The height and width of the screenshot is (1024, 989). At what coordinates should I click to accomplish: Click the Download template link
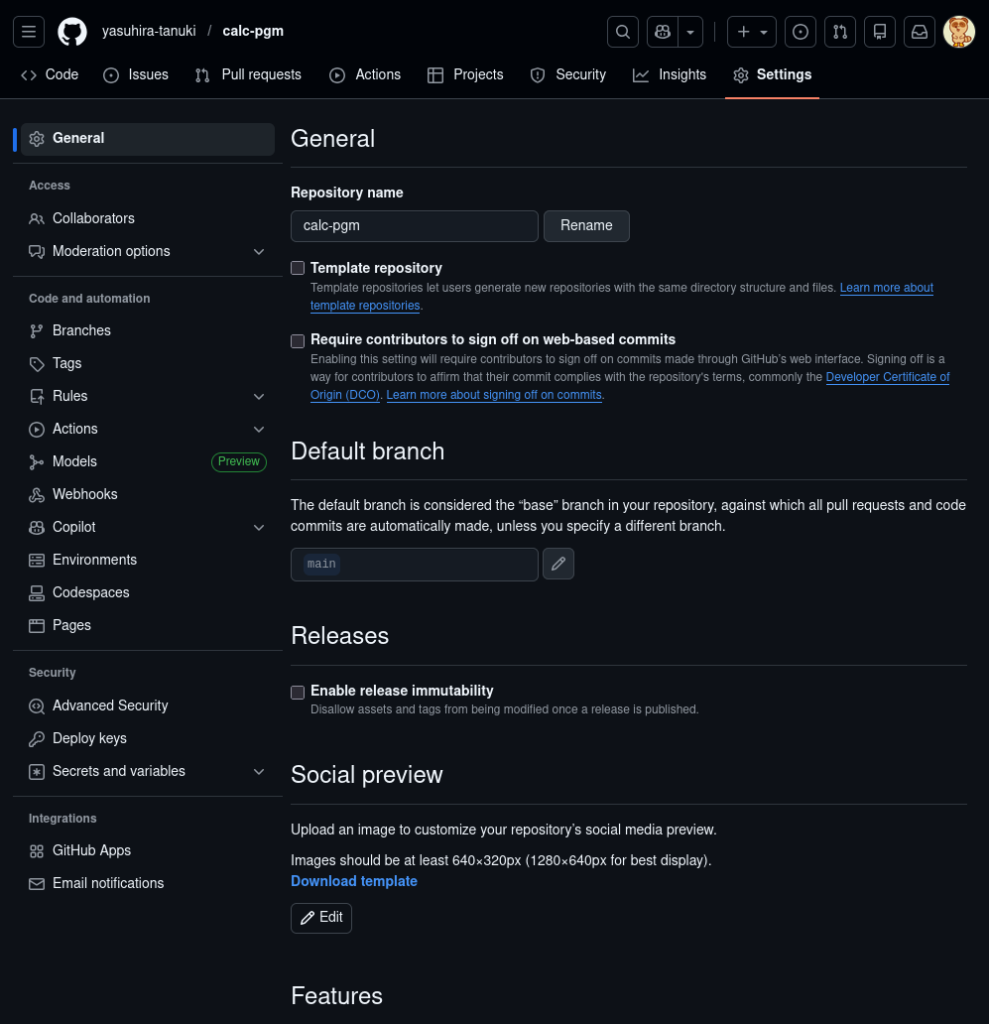coord(354,881)
